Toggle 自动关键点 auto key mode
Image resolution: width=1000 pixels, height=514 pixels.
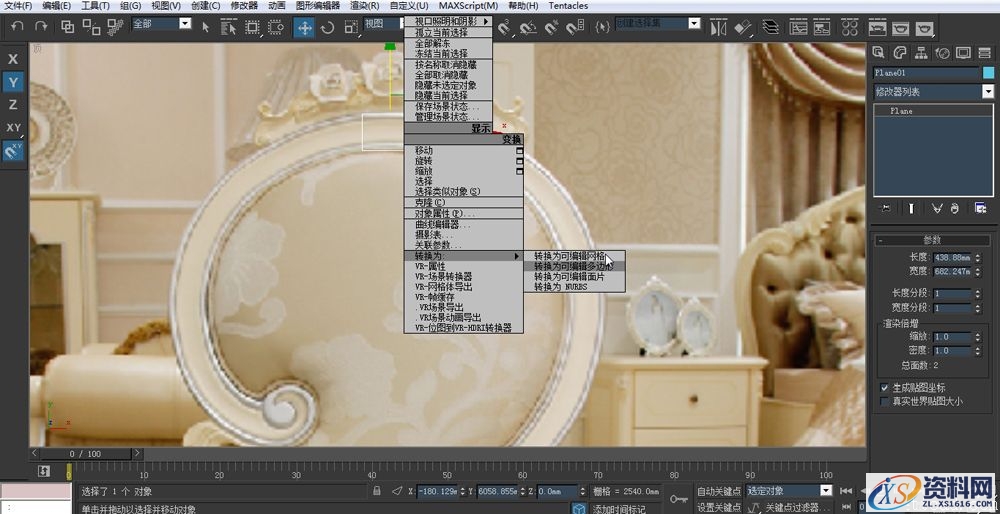pyautogui.click(x=719, y=491)
